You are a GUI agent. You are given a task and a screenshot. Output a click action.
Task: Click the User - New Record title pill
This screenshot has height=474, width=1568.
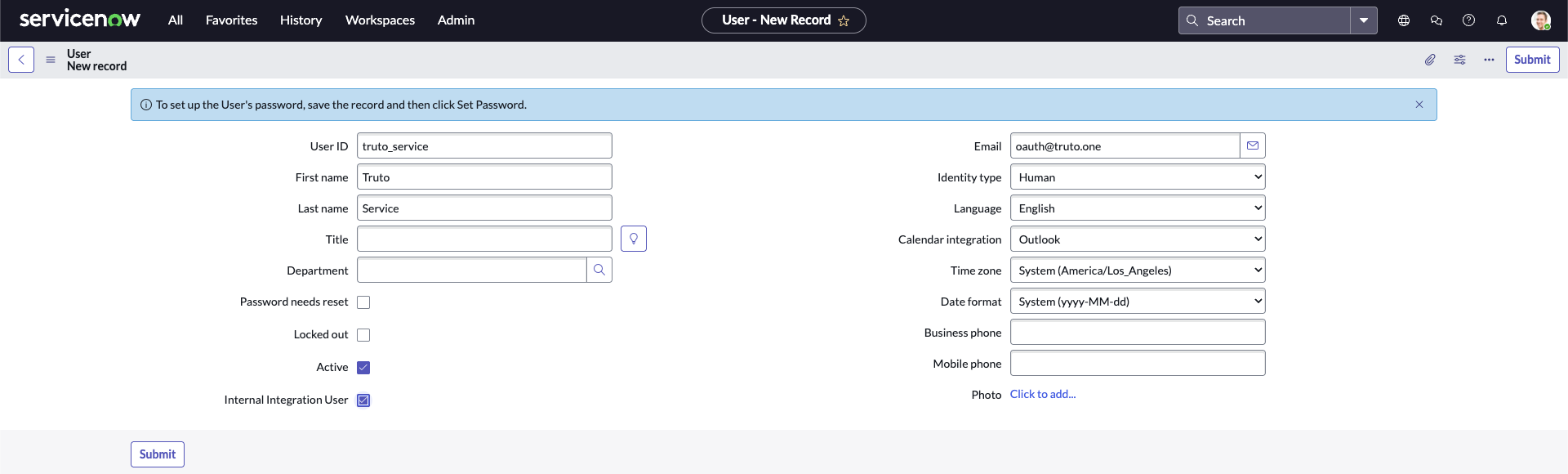(x=783, y=20)
